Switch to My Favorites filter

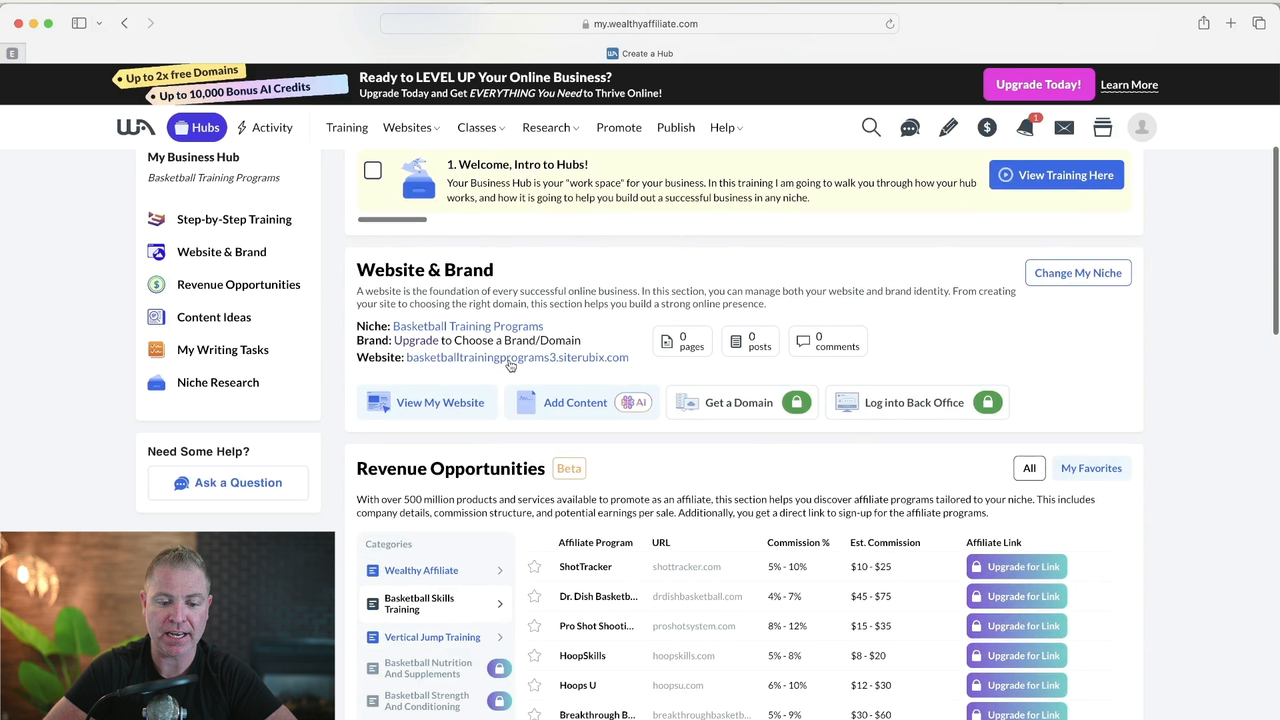click(x=1091, y=468)
